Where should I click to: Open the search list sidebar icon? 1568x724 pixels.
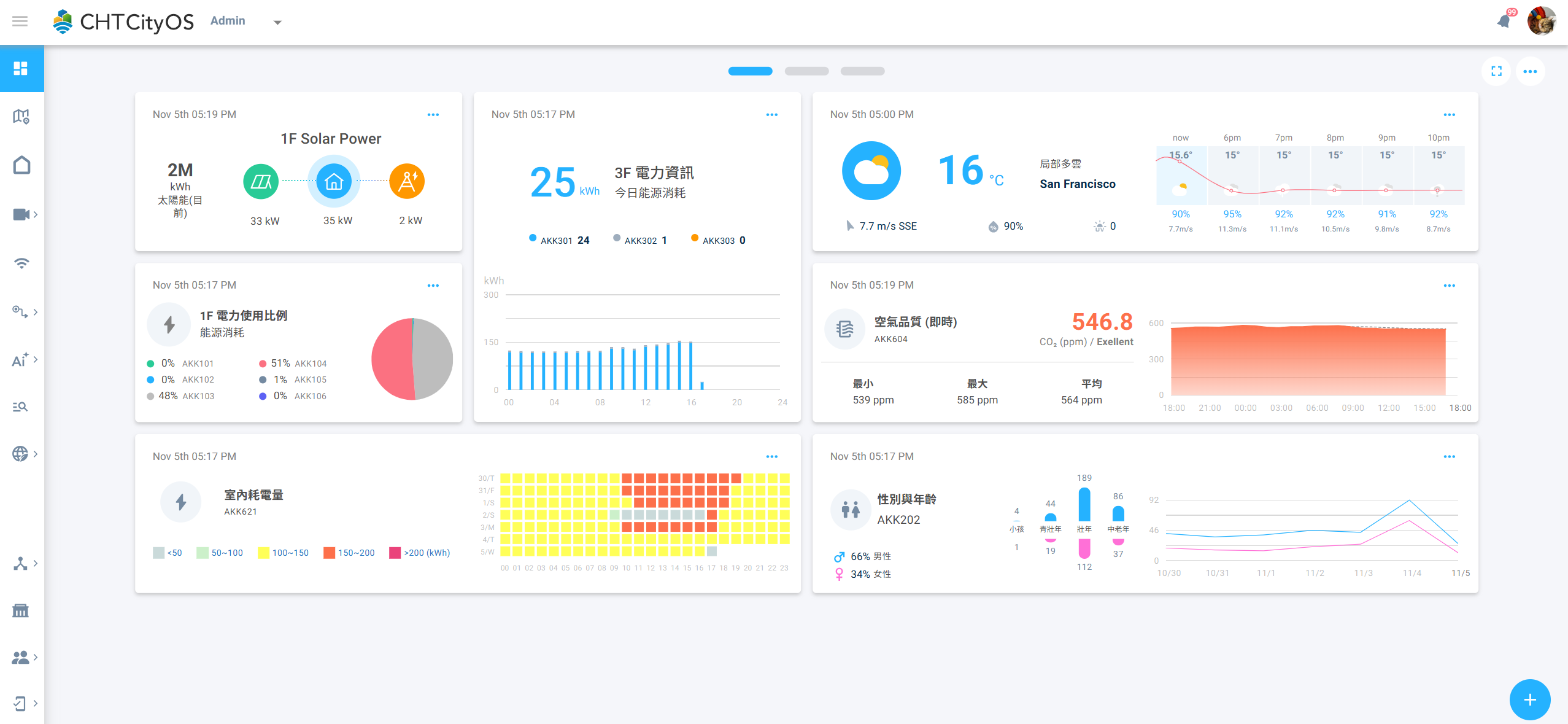point(21,407)
